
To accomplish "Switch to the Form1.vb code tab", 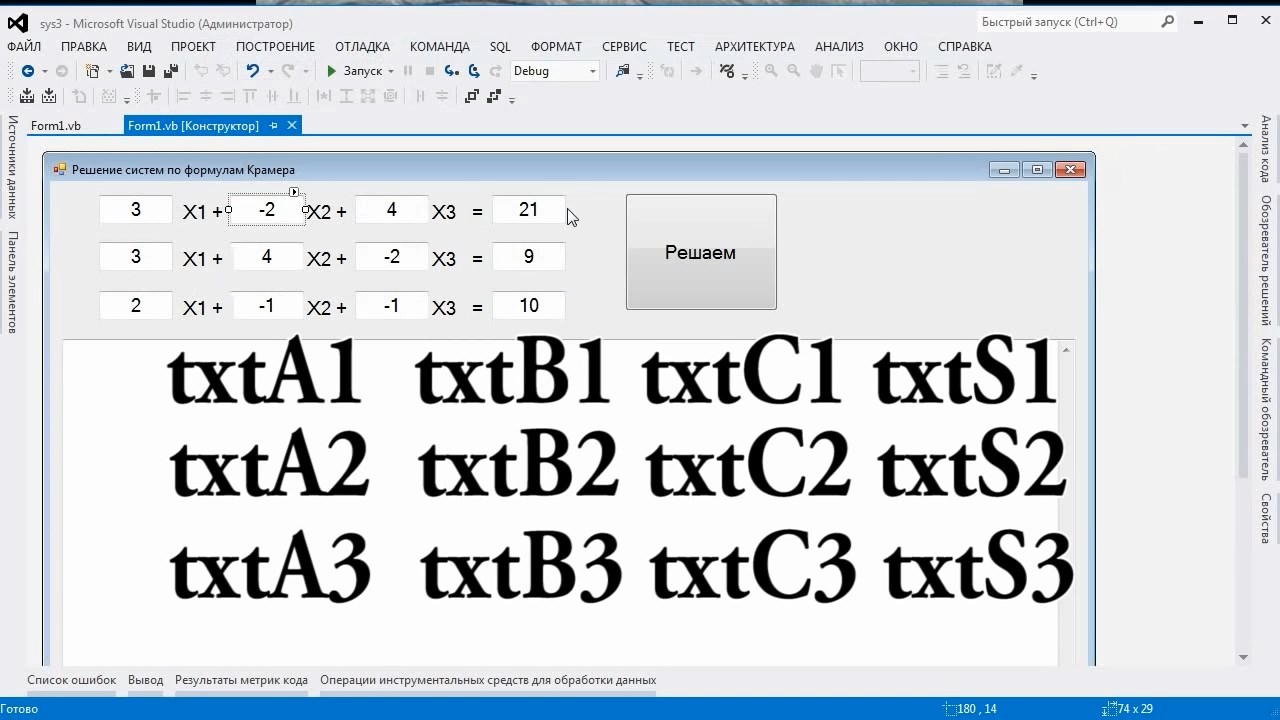I will click(56, 126).
